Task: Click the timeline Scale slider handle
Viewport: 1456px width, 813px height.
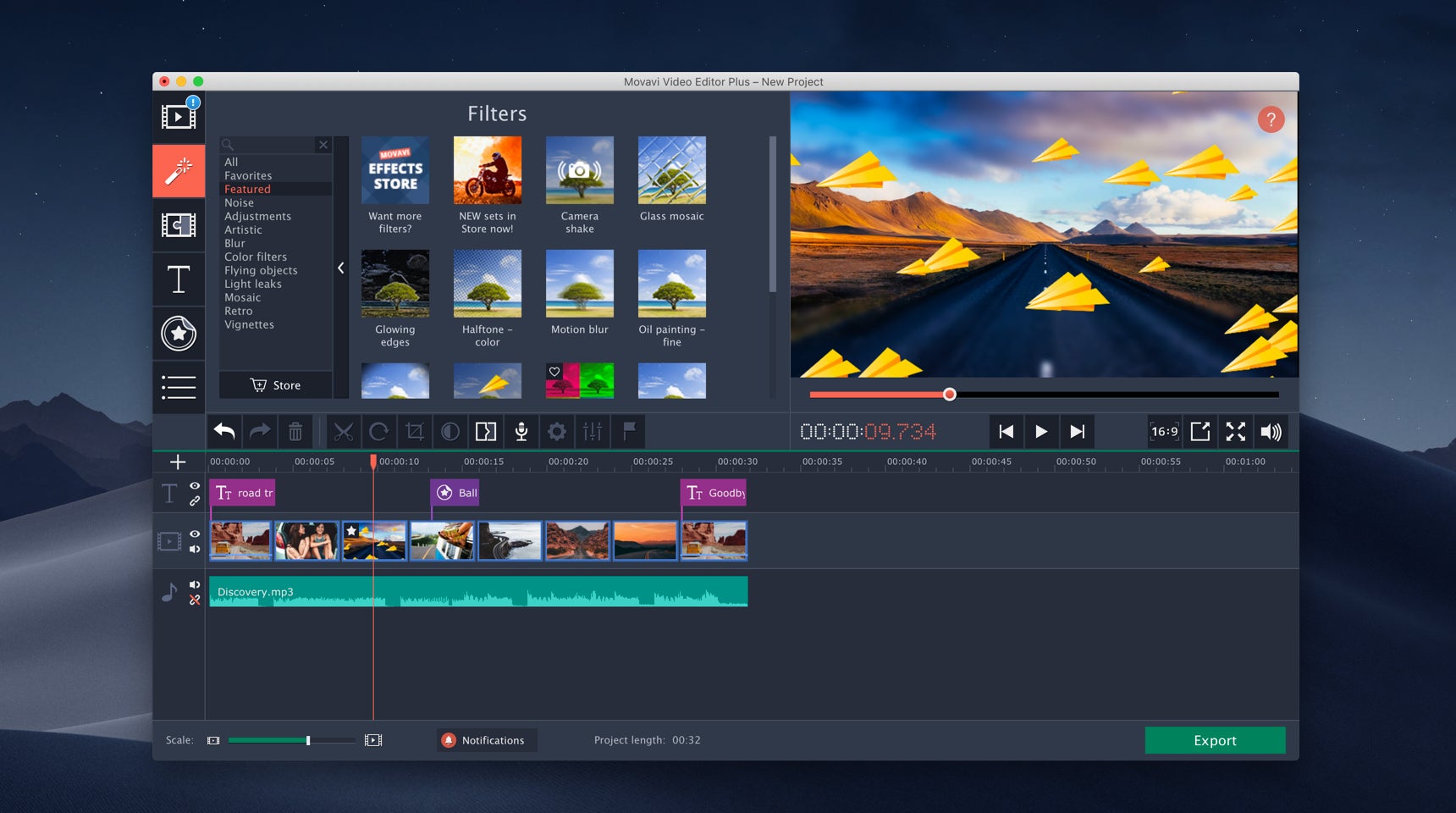Action: (x=308, y=740)
